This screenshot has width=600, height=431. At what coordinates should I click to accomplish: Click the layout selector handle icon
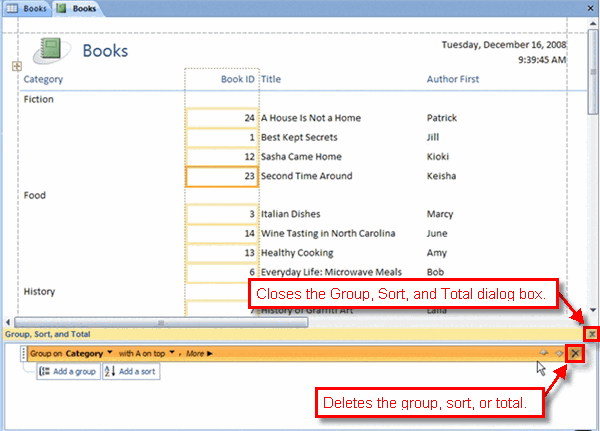[16, 66]
